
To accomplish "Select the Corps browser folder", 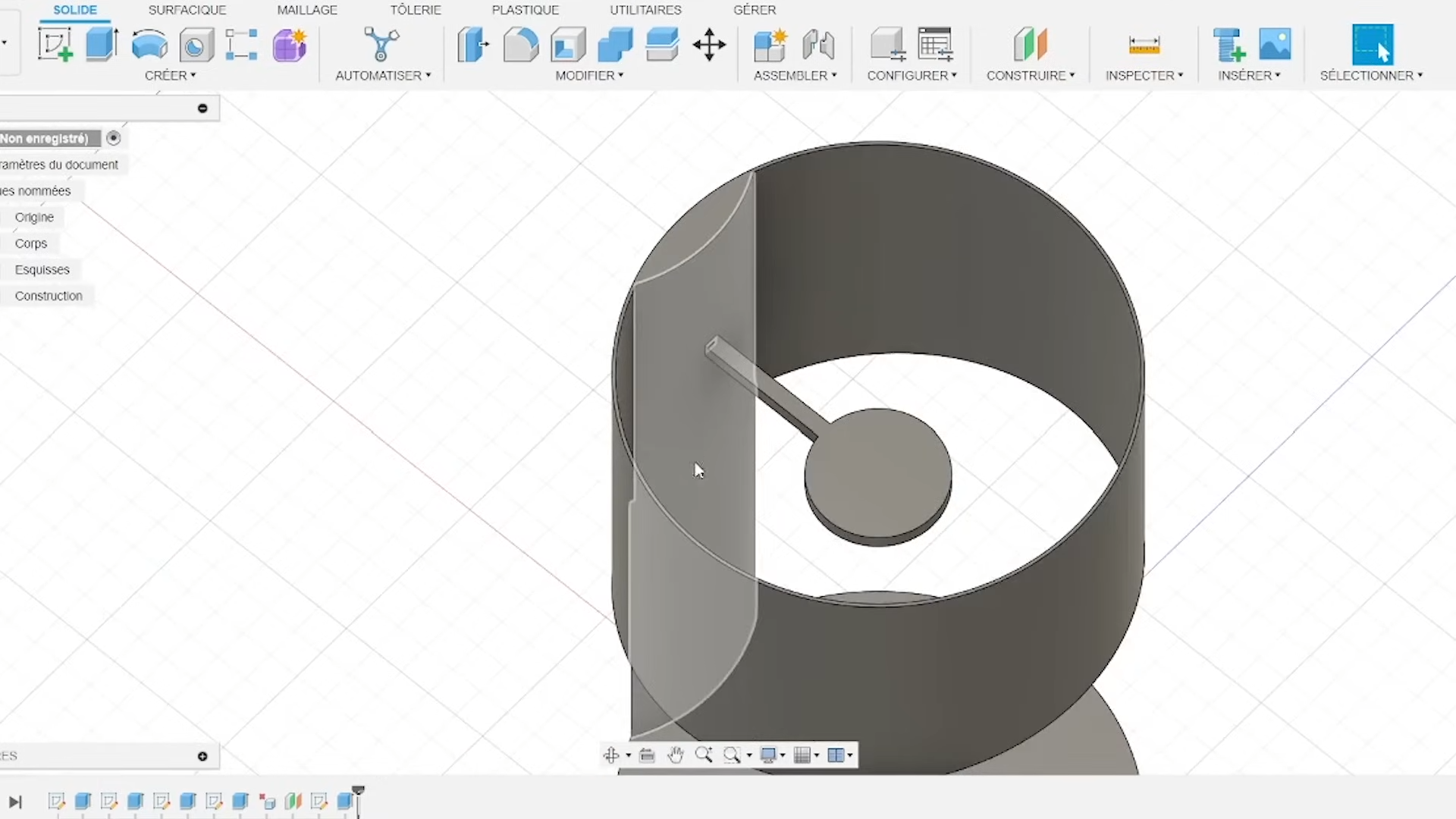I will (x=31, y=243).
